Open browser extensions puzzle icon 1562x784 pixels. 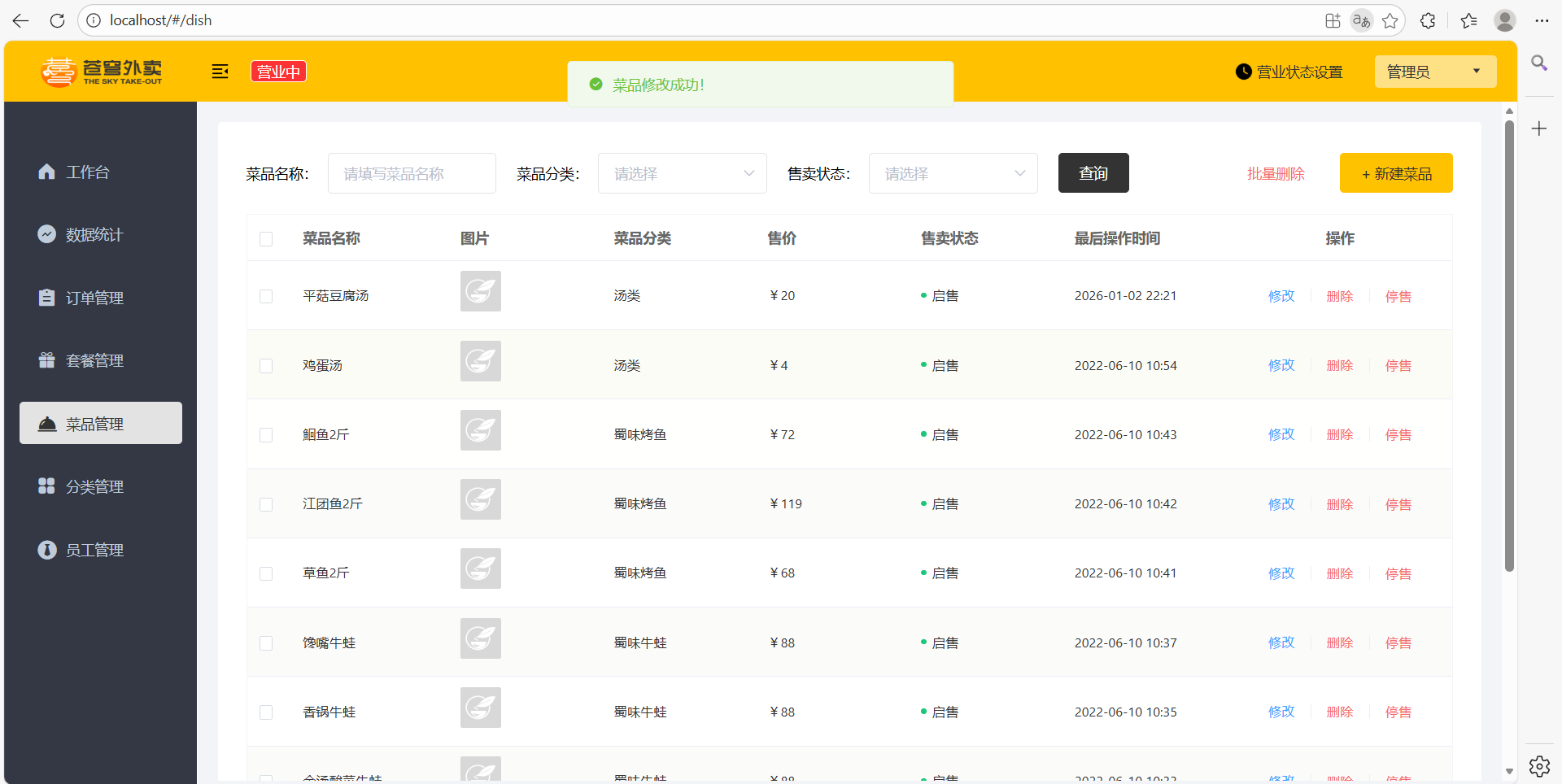click(1428, 20)
